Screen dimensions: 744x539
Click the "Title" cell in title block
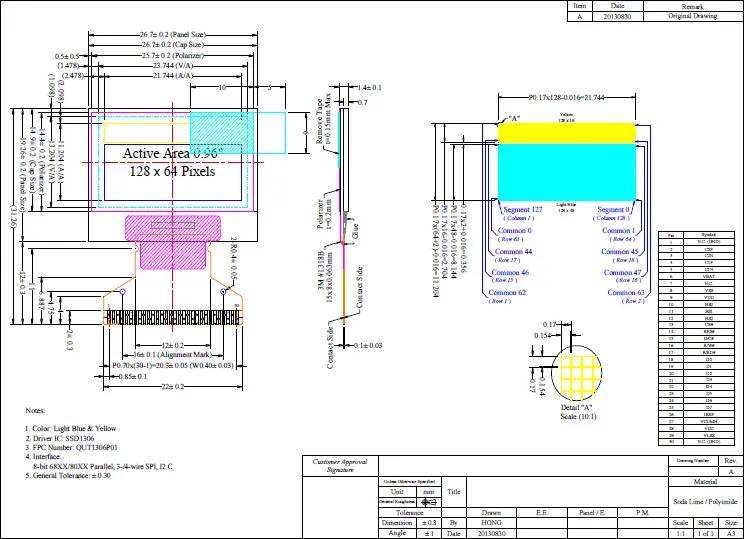click(x=454, y=492)
